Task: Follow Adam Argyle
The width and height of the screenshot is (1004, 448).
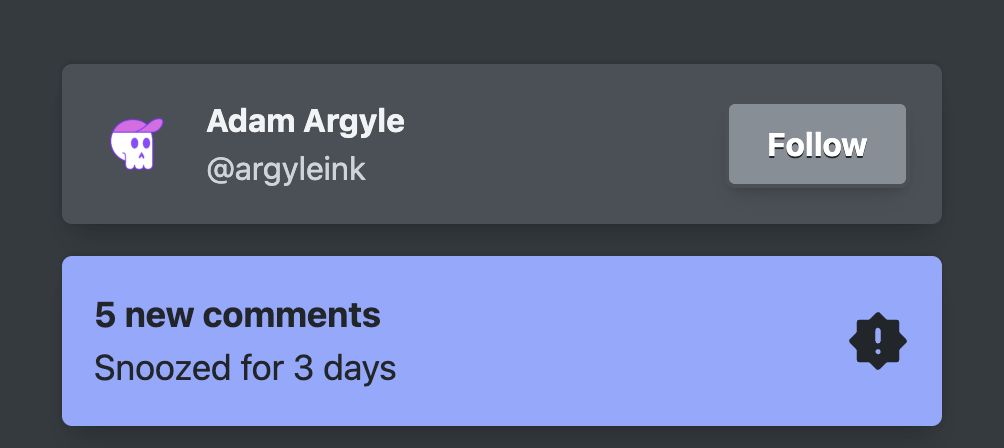Action: [816, 144]
